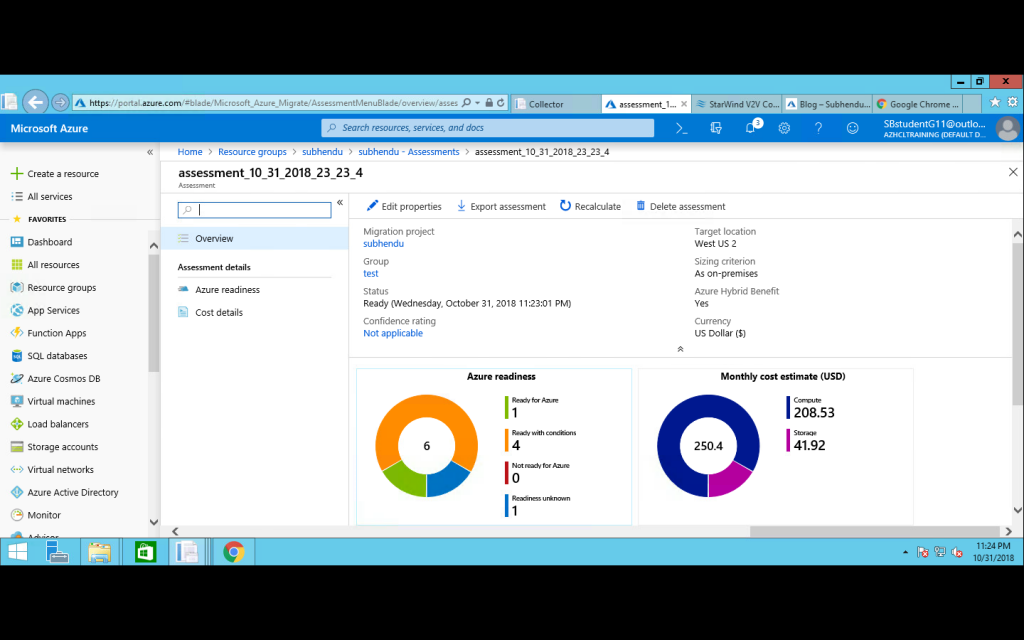Viewport: 1024px width, 640px height.
Task: Go to subhendu - Assessments breadcrumb
Action: tap(409, 152)
